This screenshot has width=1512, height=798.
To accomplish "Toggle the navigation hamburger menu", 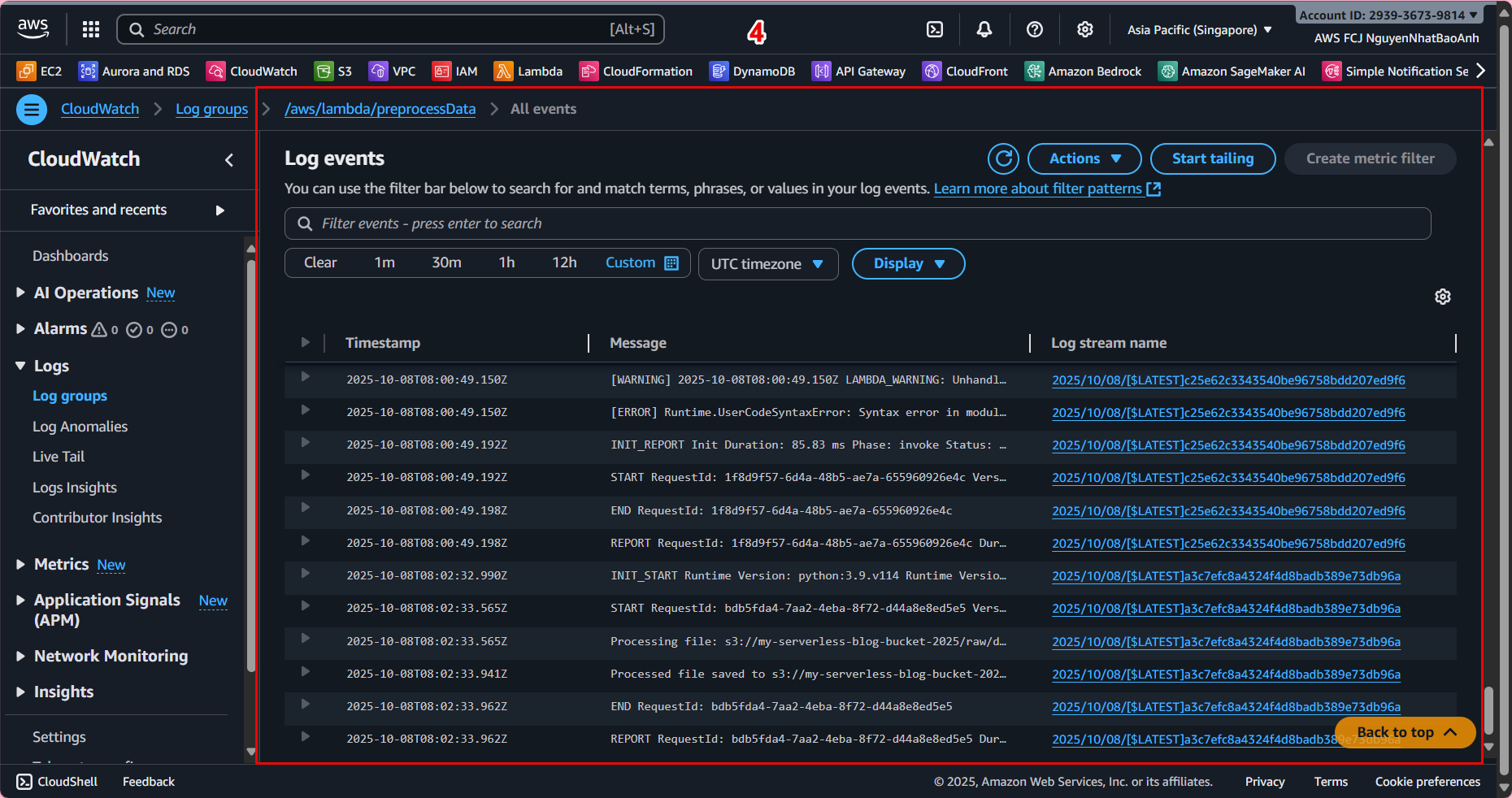I will [32, 109].
